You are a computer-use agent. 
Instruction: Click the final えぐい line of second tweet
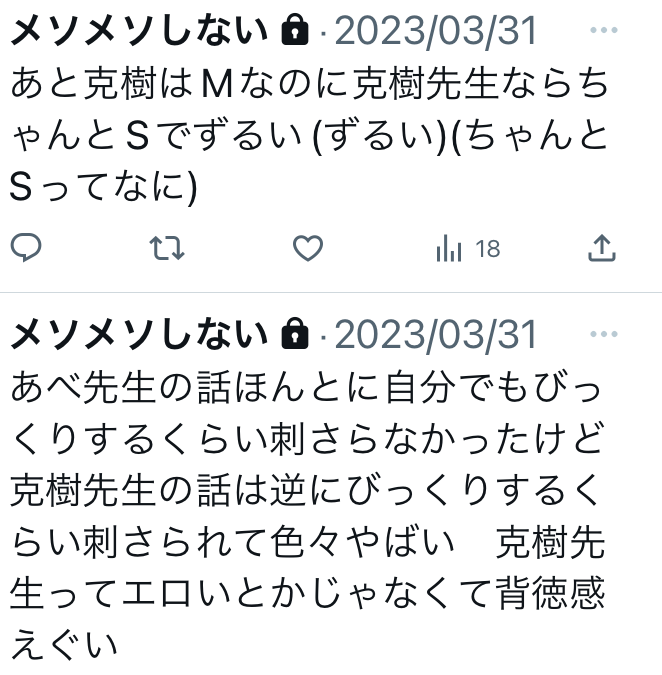[64, 645]
